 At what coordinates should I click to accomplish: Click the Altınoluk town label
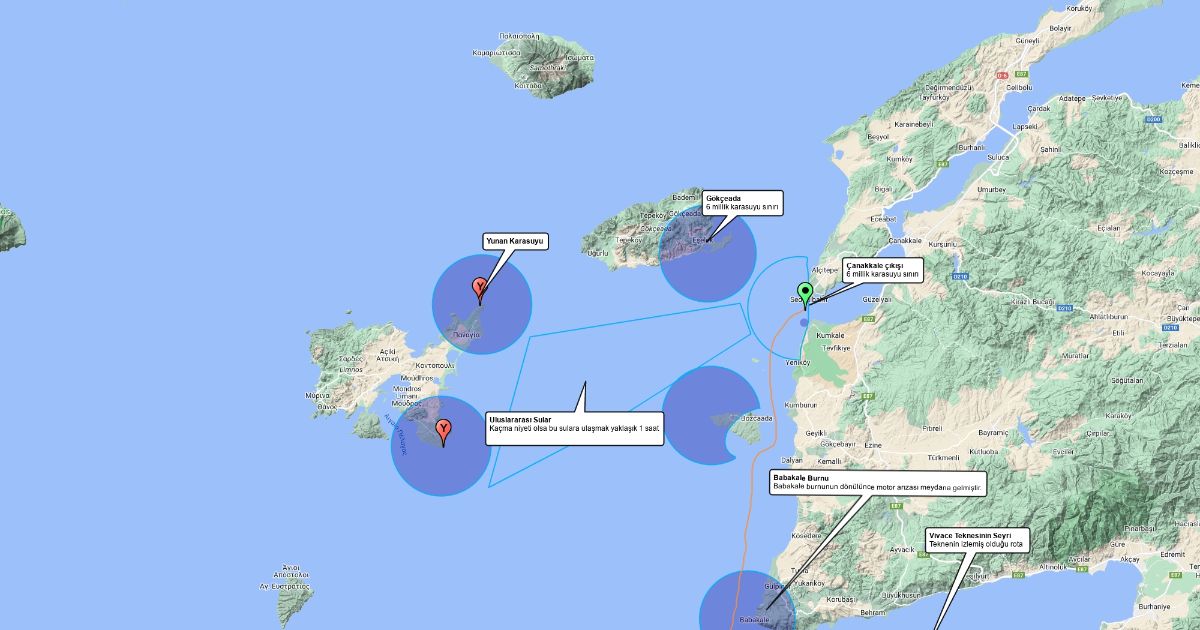pos(1054,567)
